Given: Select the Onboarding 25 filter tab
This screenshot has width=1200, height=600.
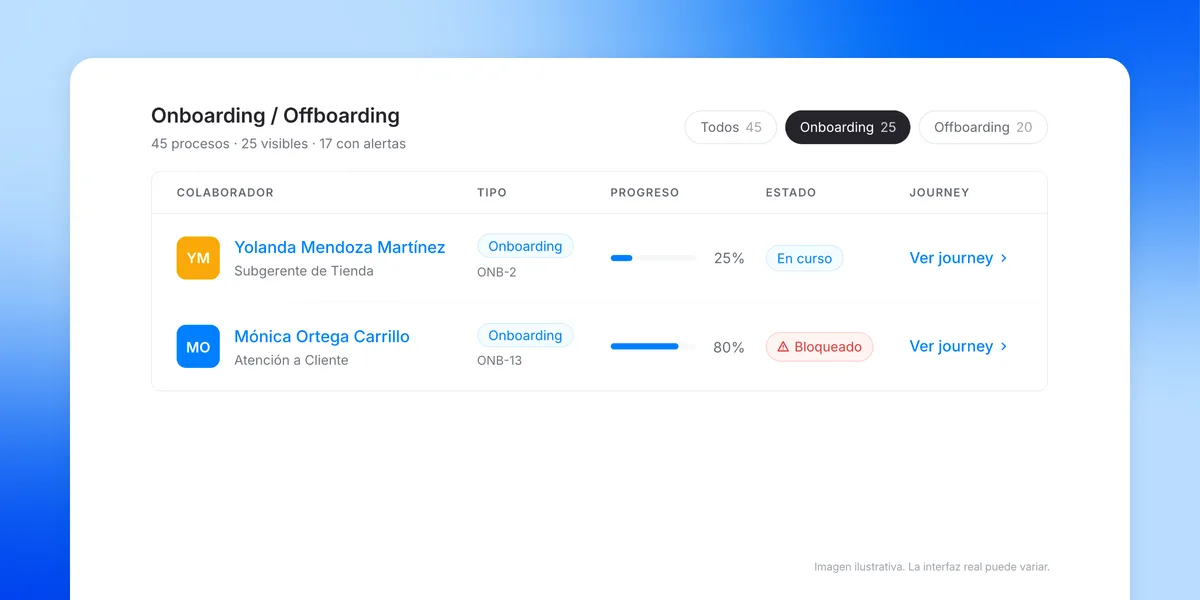Looking at the screenshot, I should 848,127.
